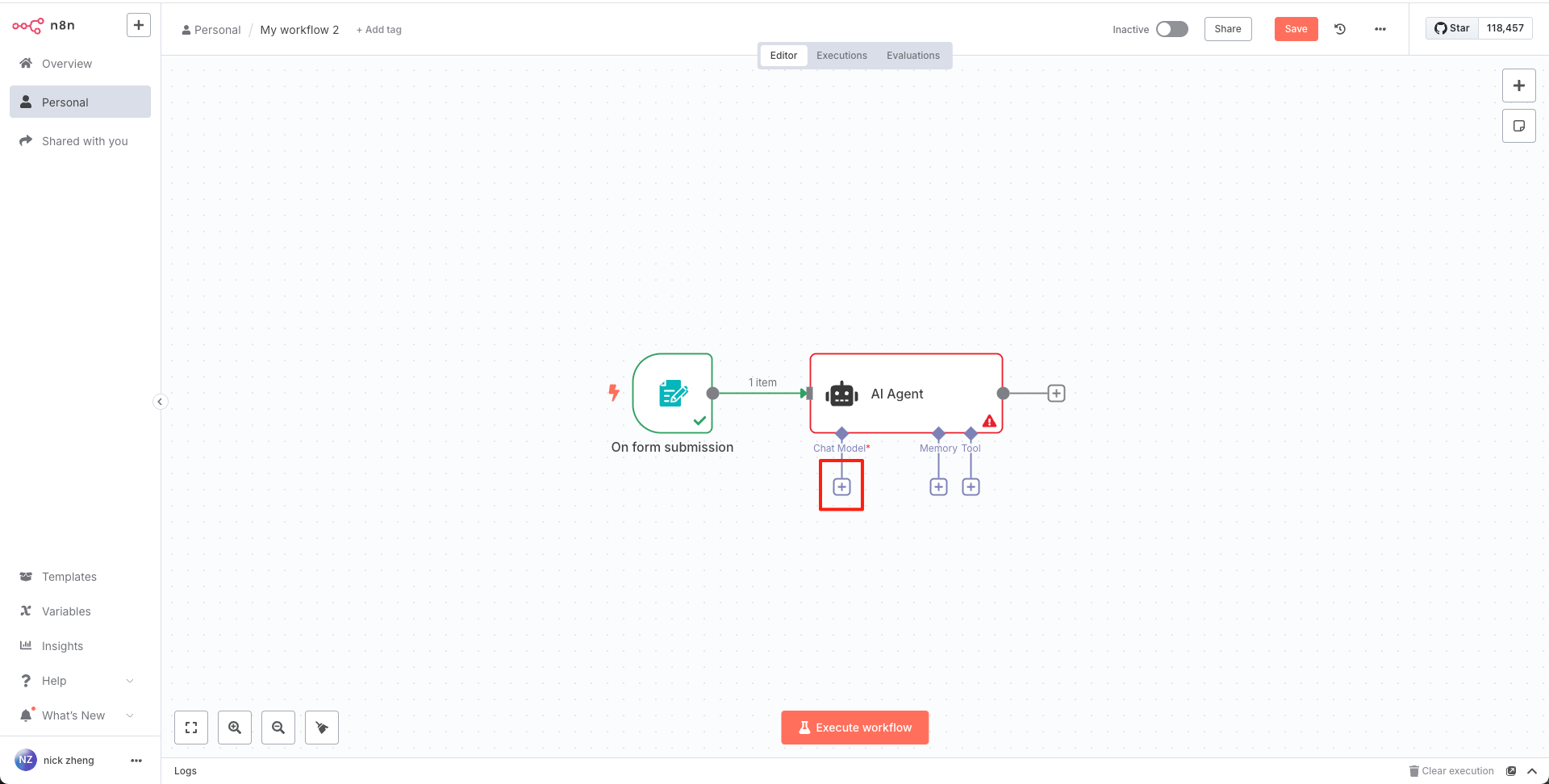Open Insights from sidebar
Screen dimensions: 1549x784
point(80,646)
